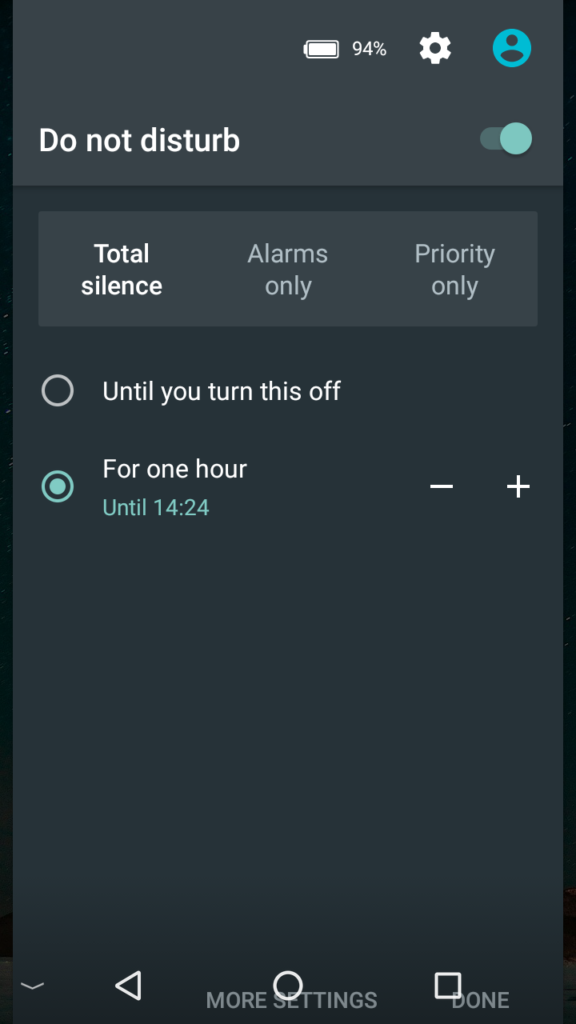Open recent apps with square icon
Image resolution: width=576 pixels, height=1024 pixels.
tap(448, 985)
